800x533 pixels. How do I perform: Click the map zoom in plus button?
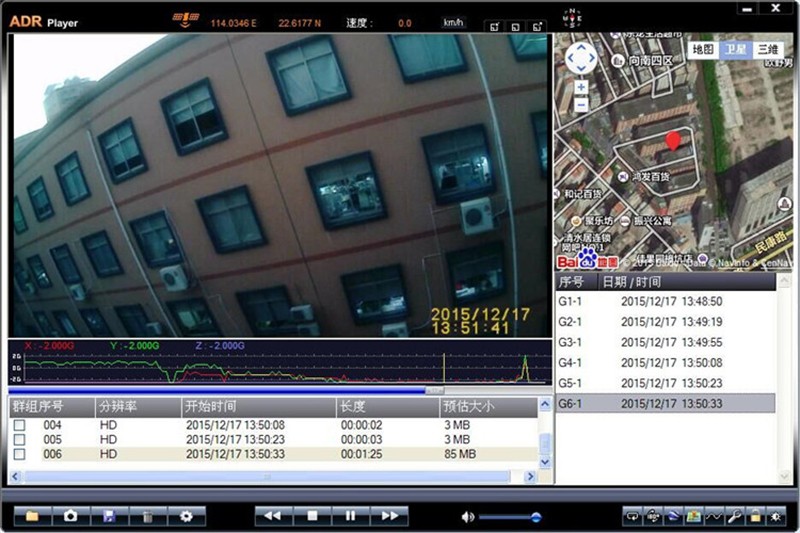[x=581, y=87]
